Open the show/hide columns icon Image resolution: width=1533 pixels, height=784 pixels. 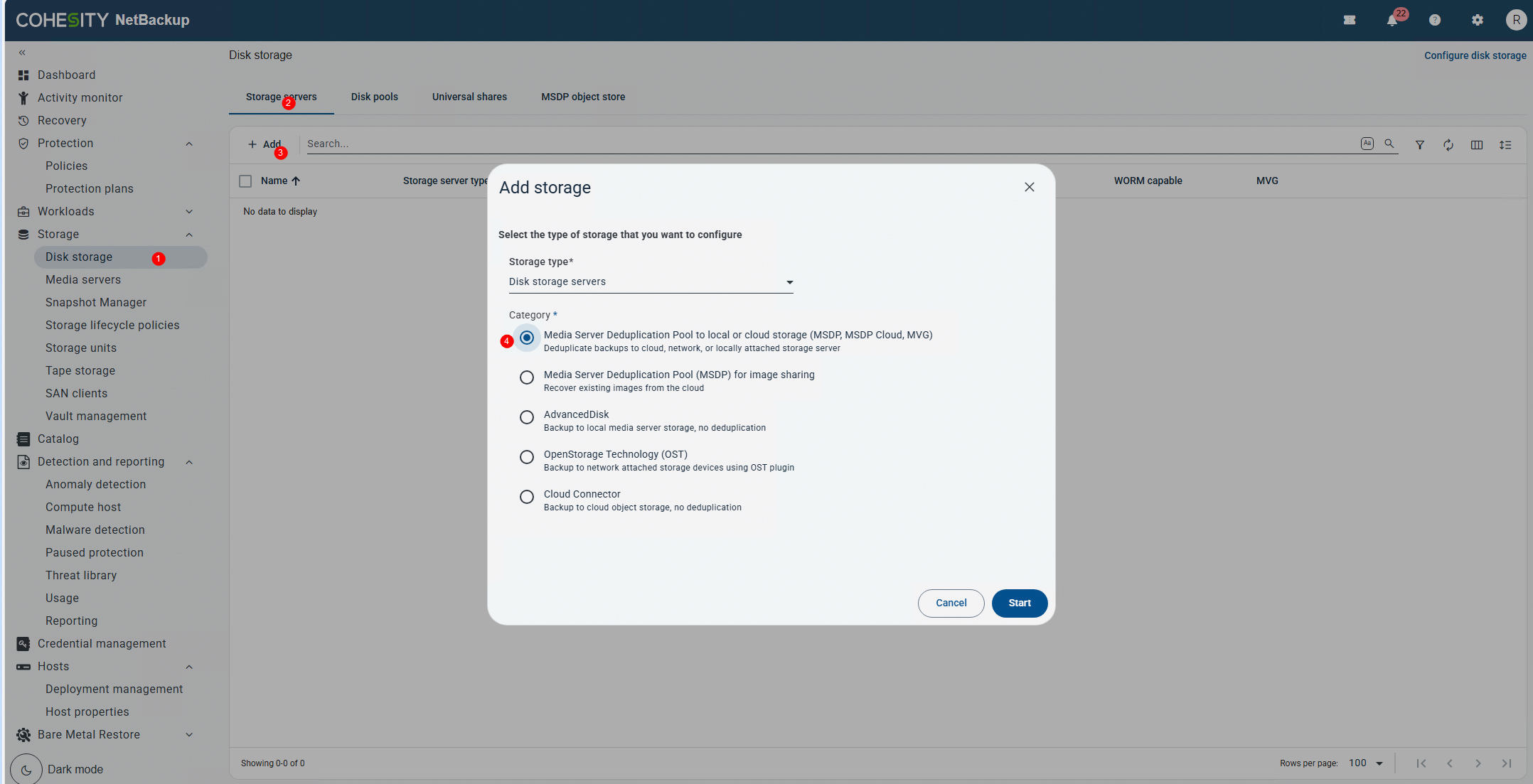pos(1477,145)
